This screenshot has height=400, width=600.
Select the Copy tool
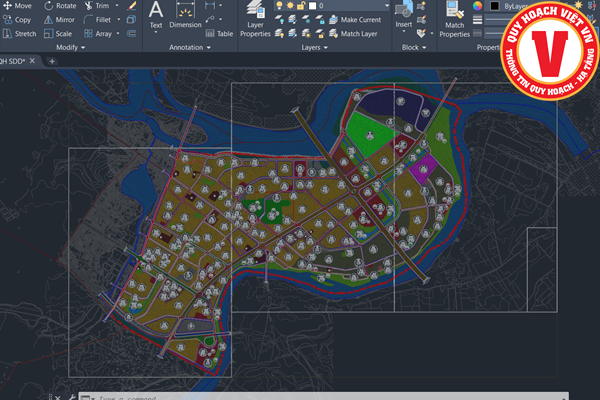pyautogui.click(x=16, y=19)
